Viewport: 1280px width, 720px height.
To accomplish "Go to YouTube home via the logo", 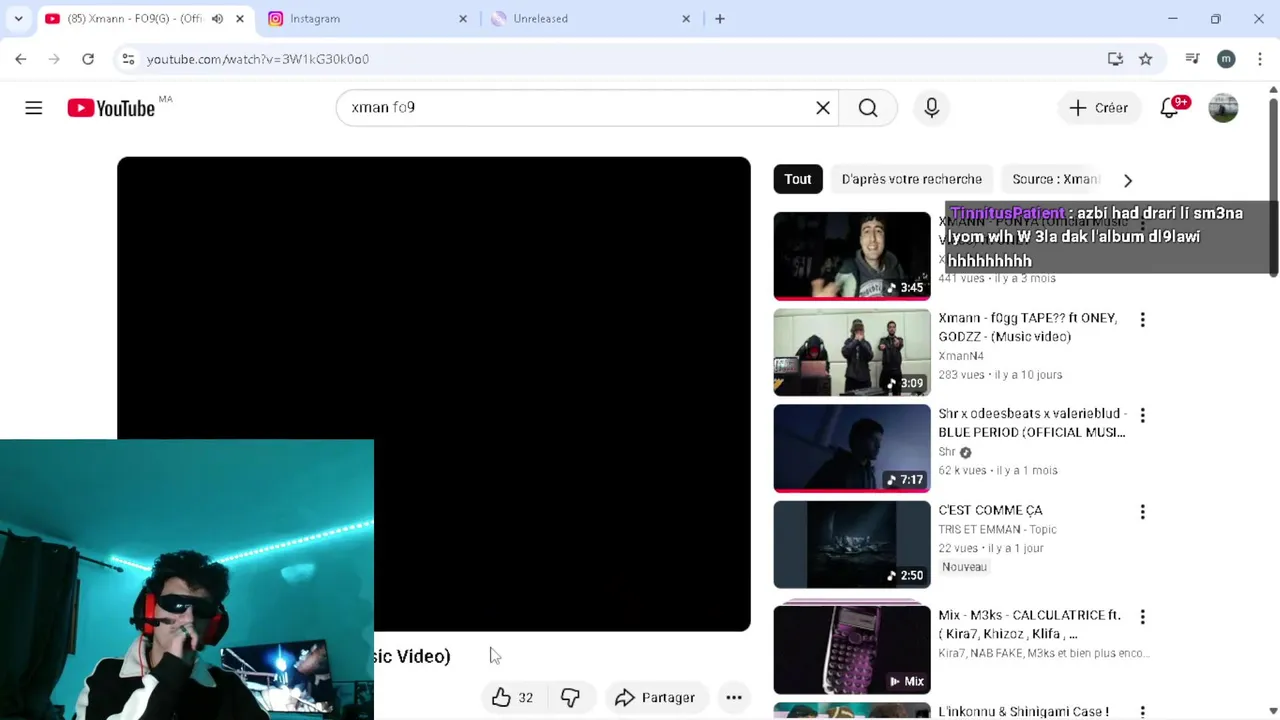I will pos(111,108).
